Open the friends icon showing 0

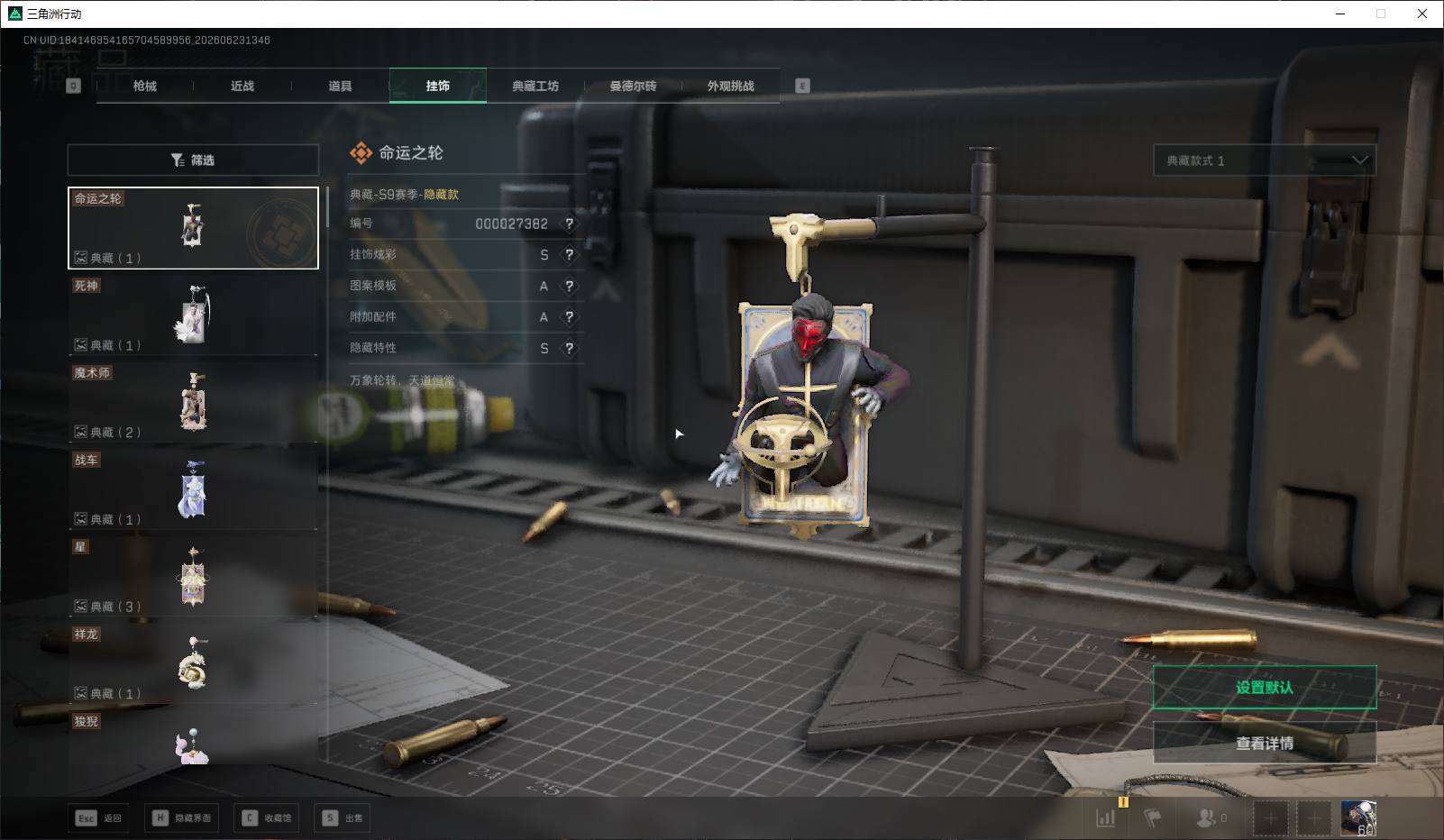click(1211, 818)
